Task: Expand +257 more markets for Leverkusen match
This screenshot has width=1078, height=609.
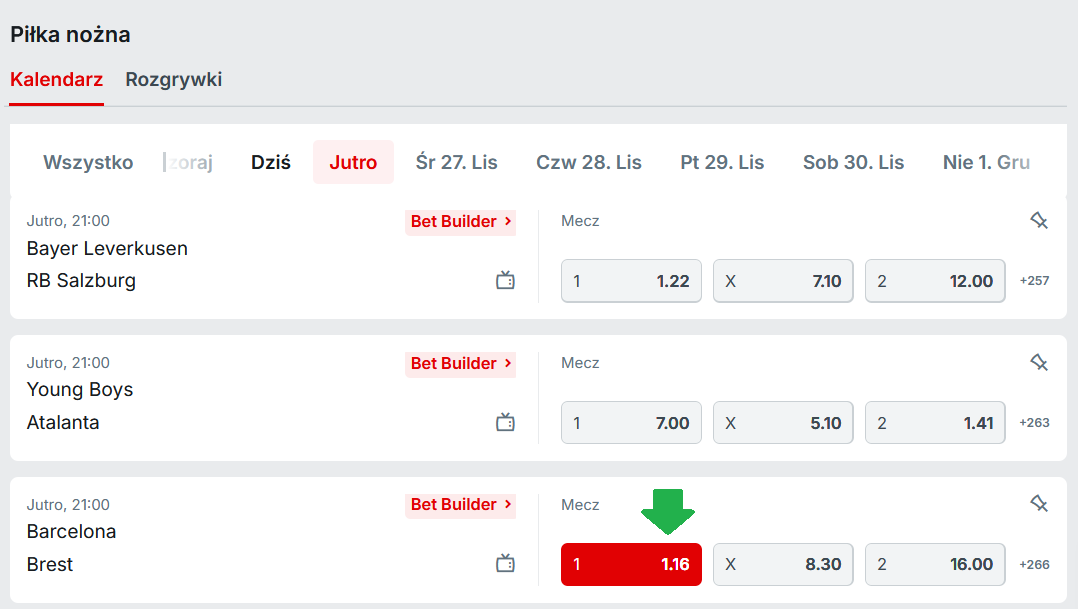Action: pos(1034,281)
